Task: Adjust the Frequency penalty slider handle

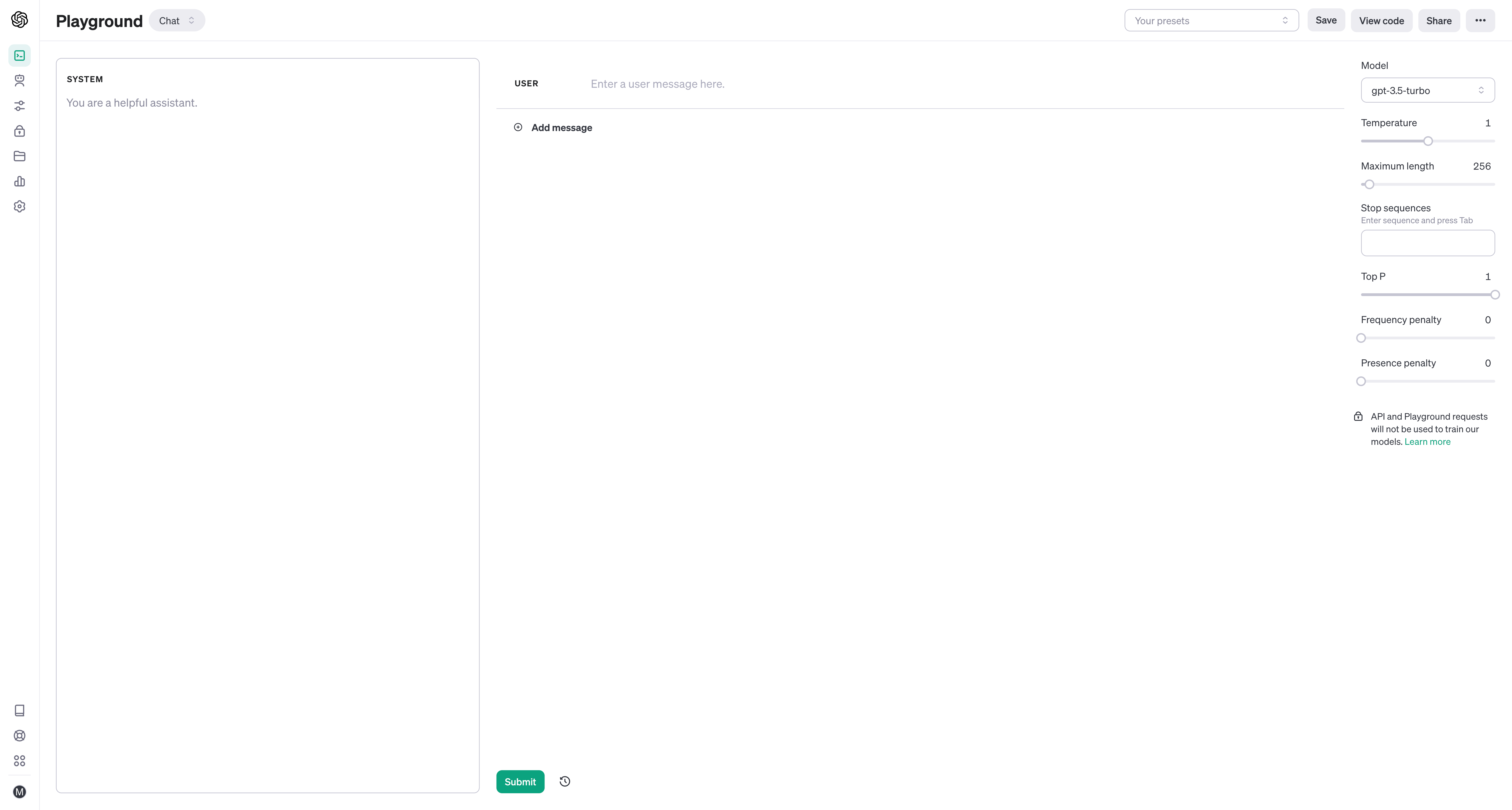Action: [x=1361, y=338]
